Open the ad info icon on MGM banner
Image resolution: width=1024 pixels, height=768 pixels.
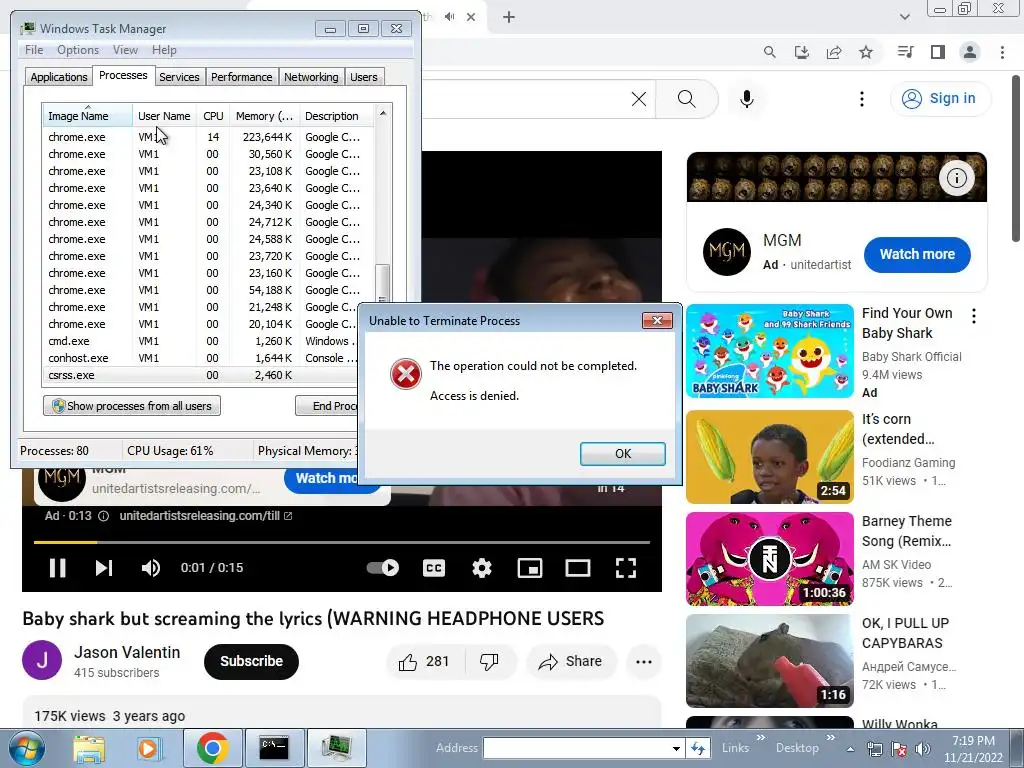957,178
